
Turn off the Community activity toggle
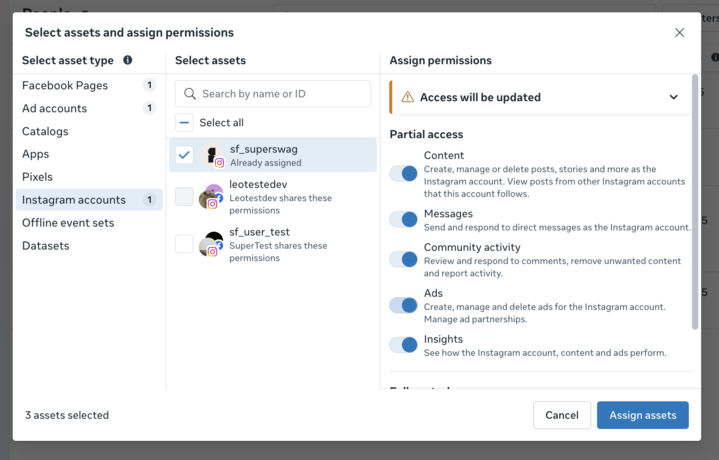(404, 259)
